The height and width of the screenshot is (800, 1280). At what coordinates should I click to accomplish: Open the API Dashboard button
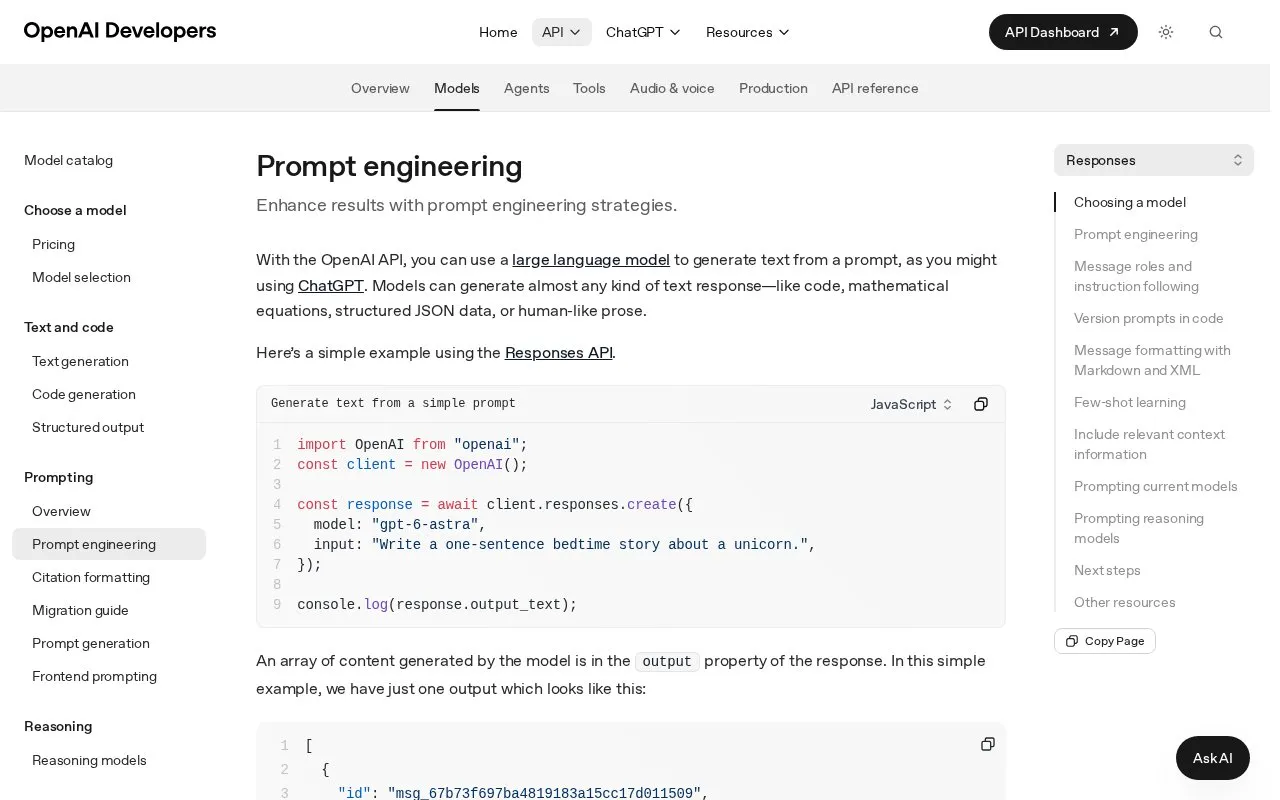coord(1063,32)
